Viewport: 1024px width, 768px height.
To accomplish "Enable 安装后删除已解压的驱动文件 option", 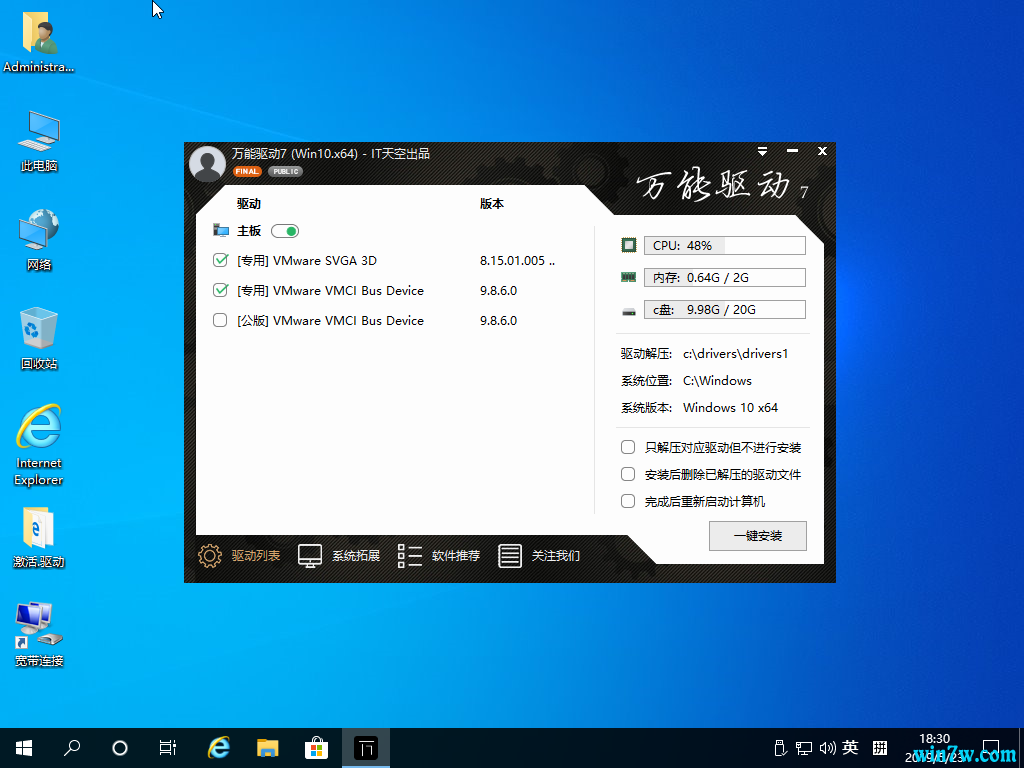I will pyautogui.click(x=628, y=475).
